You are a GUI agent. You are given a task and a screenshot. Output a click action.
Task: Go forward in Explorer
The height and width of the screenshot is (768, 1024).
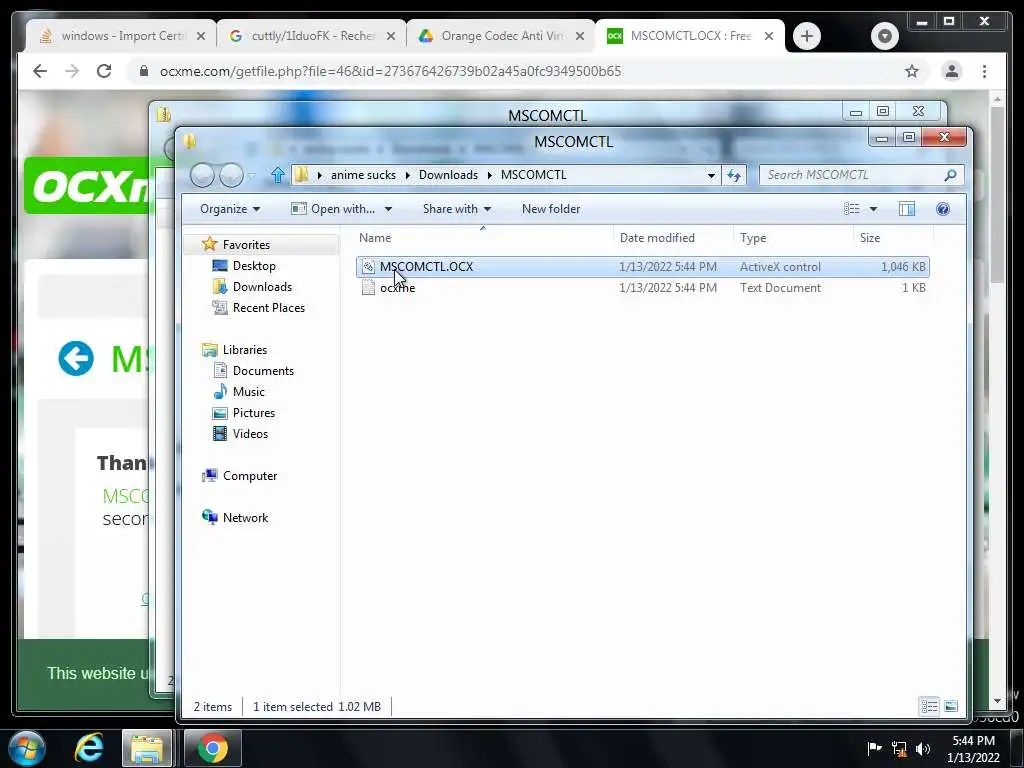(x=231, y=175)
